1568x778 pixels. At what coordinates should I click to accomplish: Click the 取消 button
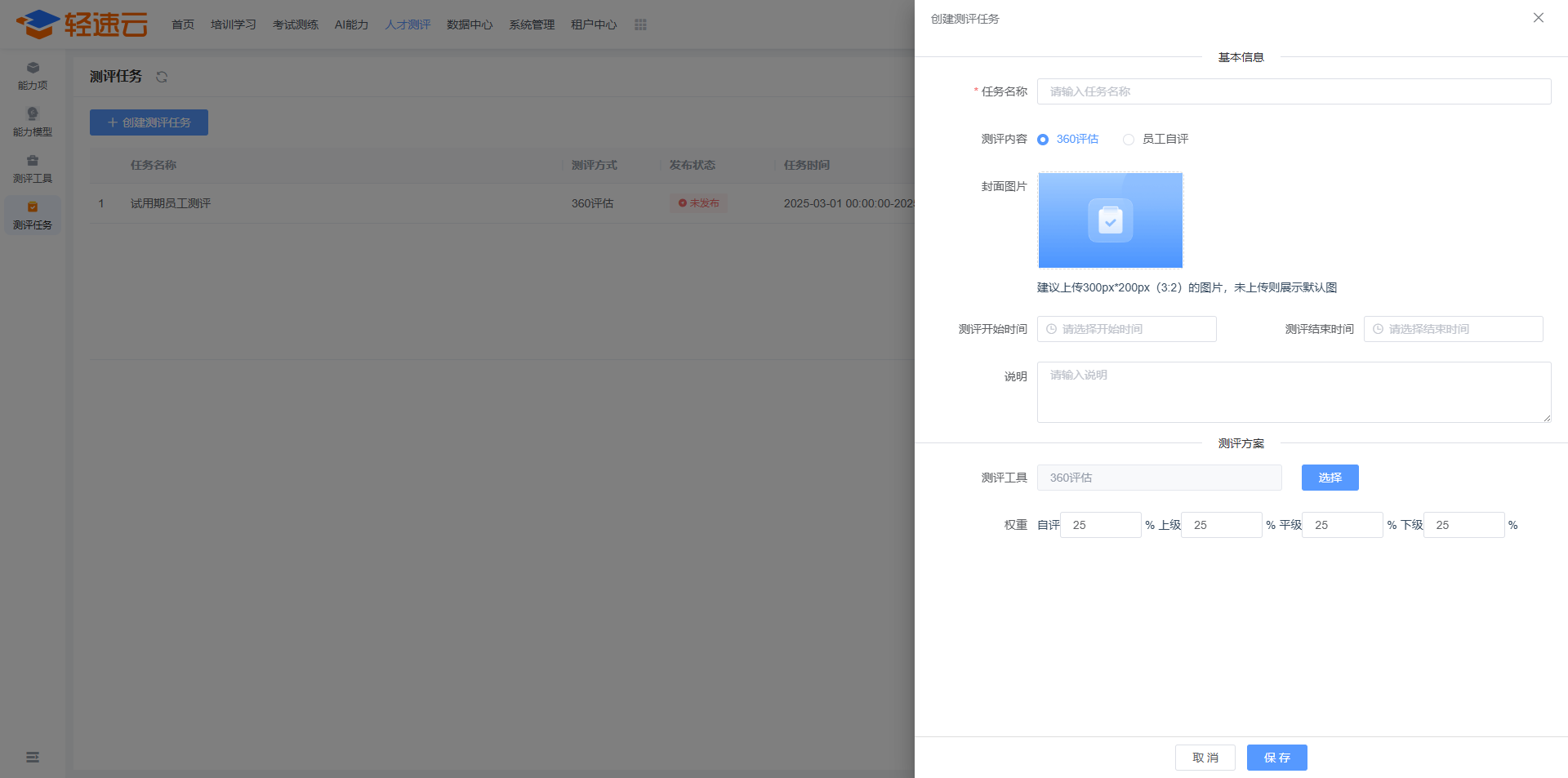(1205, 758)
